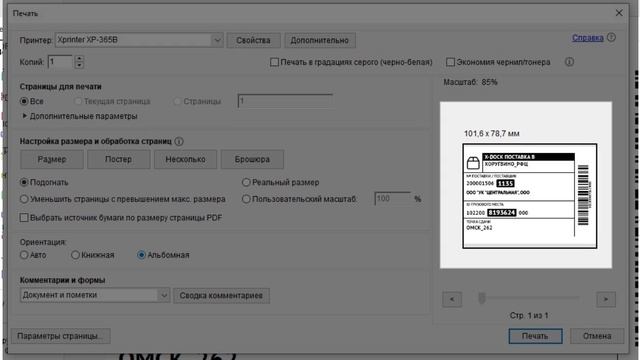Open the Xprinter XP-365B printer dropdown

(139, 40)
